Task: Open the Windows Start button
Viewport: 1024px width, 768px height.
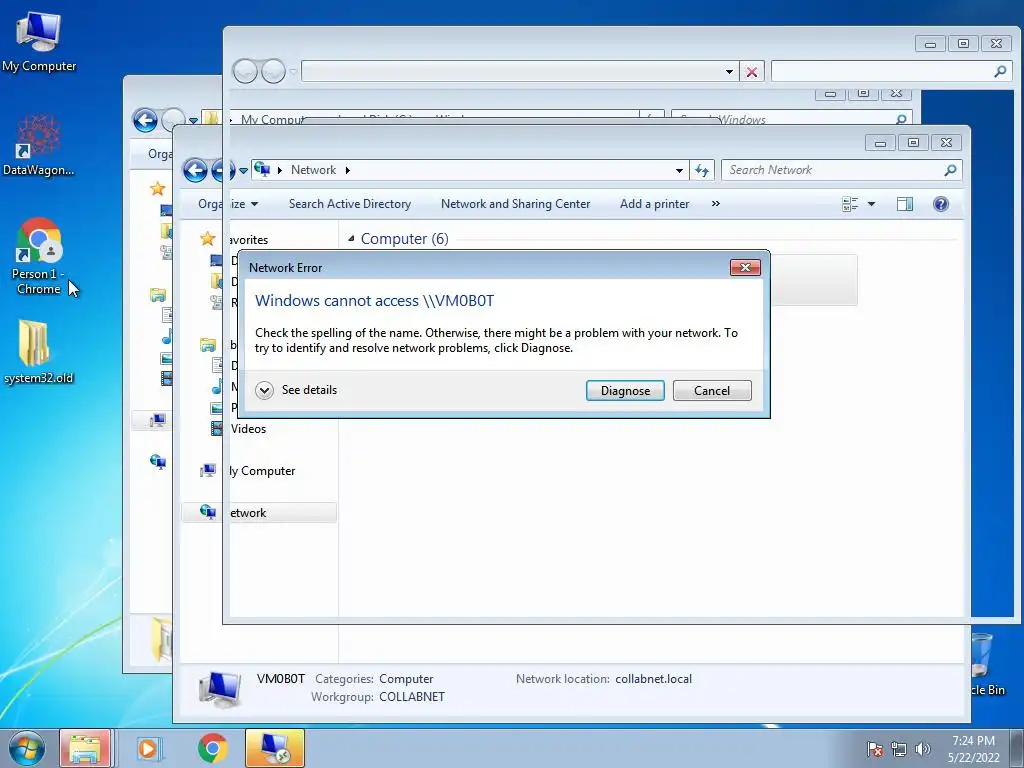Action: click(x=27, y=748)
